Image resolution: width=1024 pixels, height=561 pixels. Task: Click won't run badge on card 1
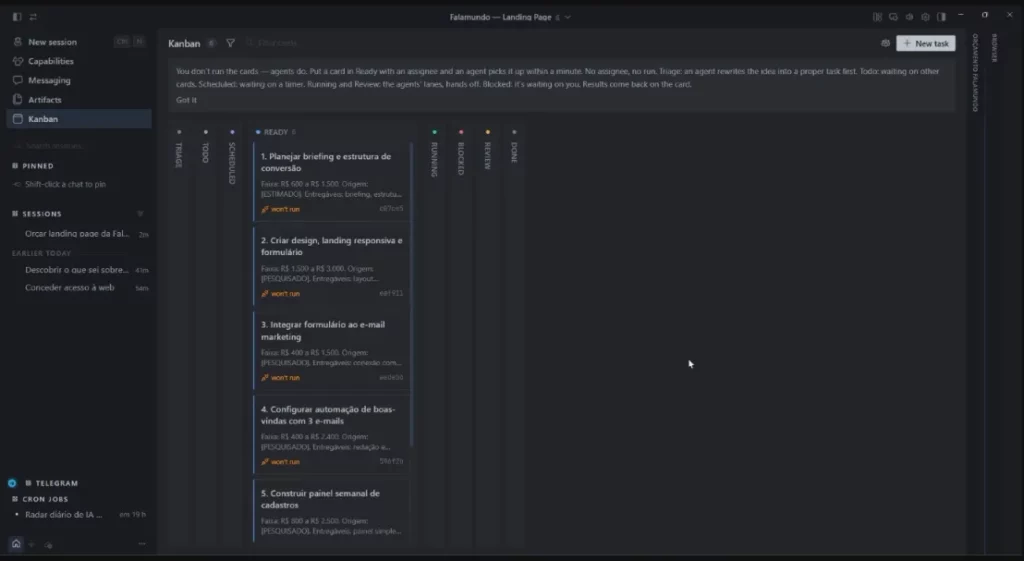pos(280,209)
